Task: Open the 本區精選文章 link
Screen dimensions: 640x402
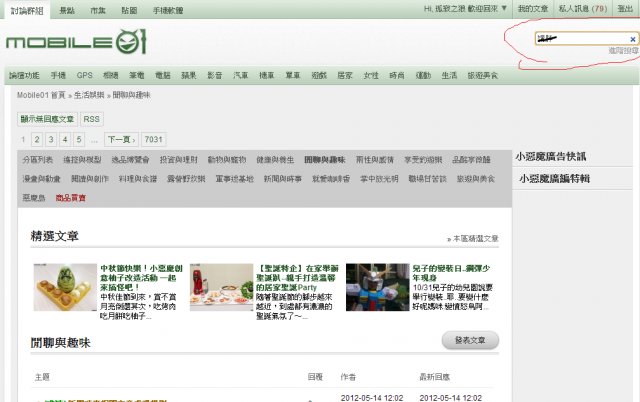Action: pyautogui.click(x=476, y=238)
